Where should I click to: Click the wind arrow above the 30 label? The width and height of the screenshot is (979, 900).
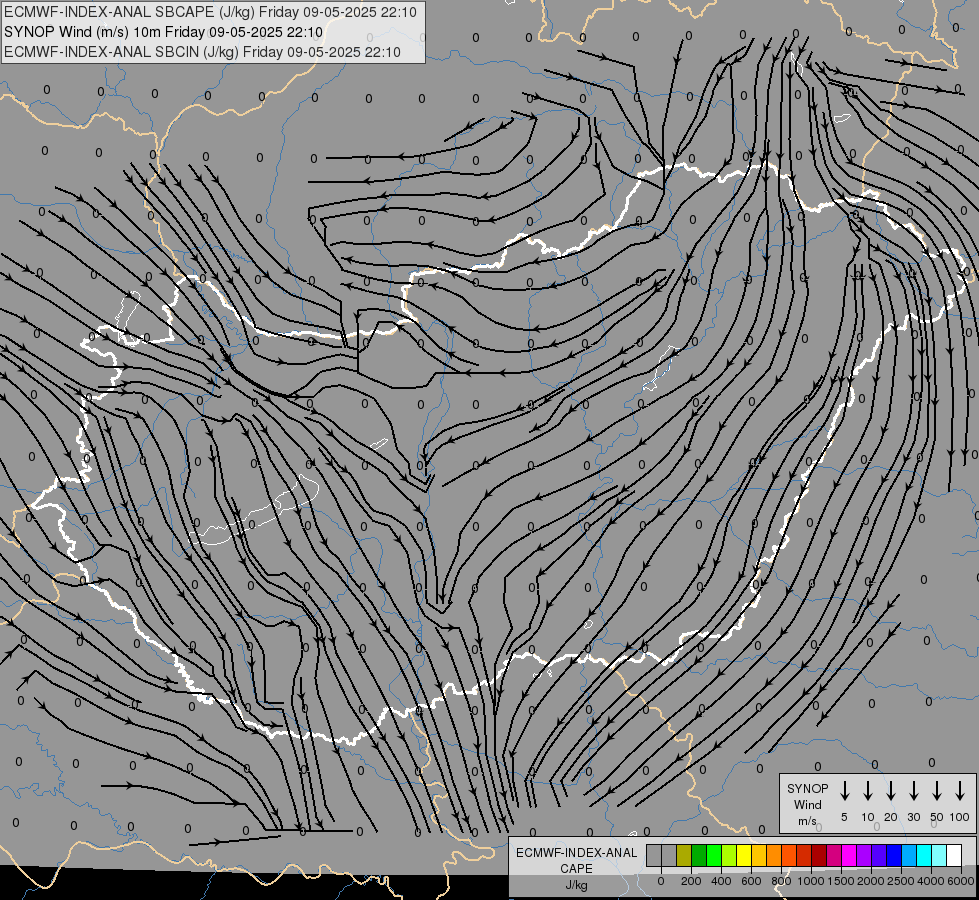[913, 790]
